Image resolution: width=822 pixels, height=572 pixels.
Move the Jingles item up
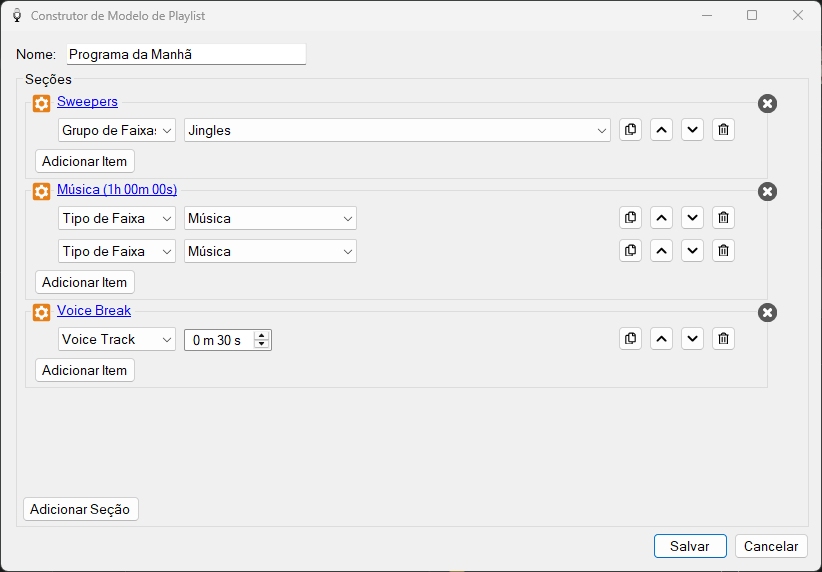click(661, 129)
